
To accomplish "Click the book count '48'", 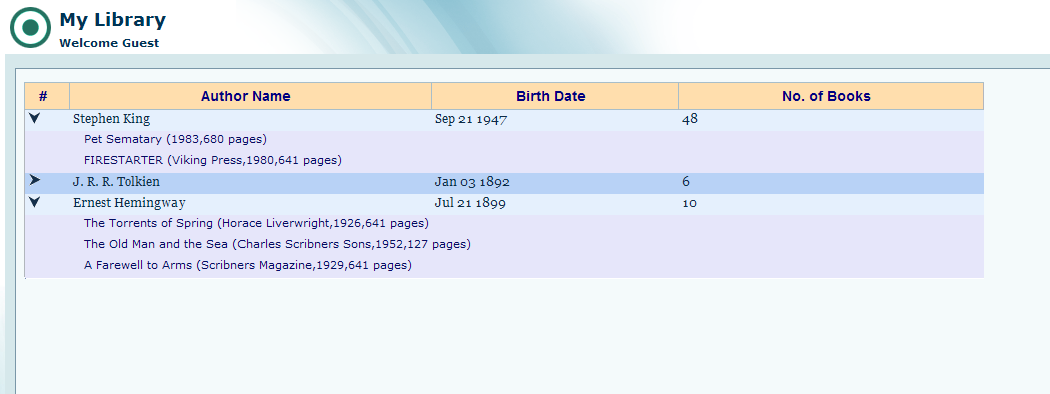I will pyautogui.click(x=690, y=119).
